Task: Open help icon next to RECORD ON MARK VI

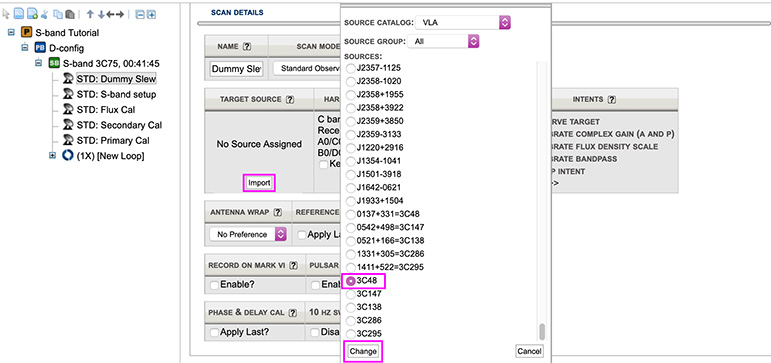Action: pyautogui.click(x=294, y=265)
